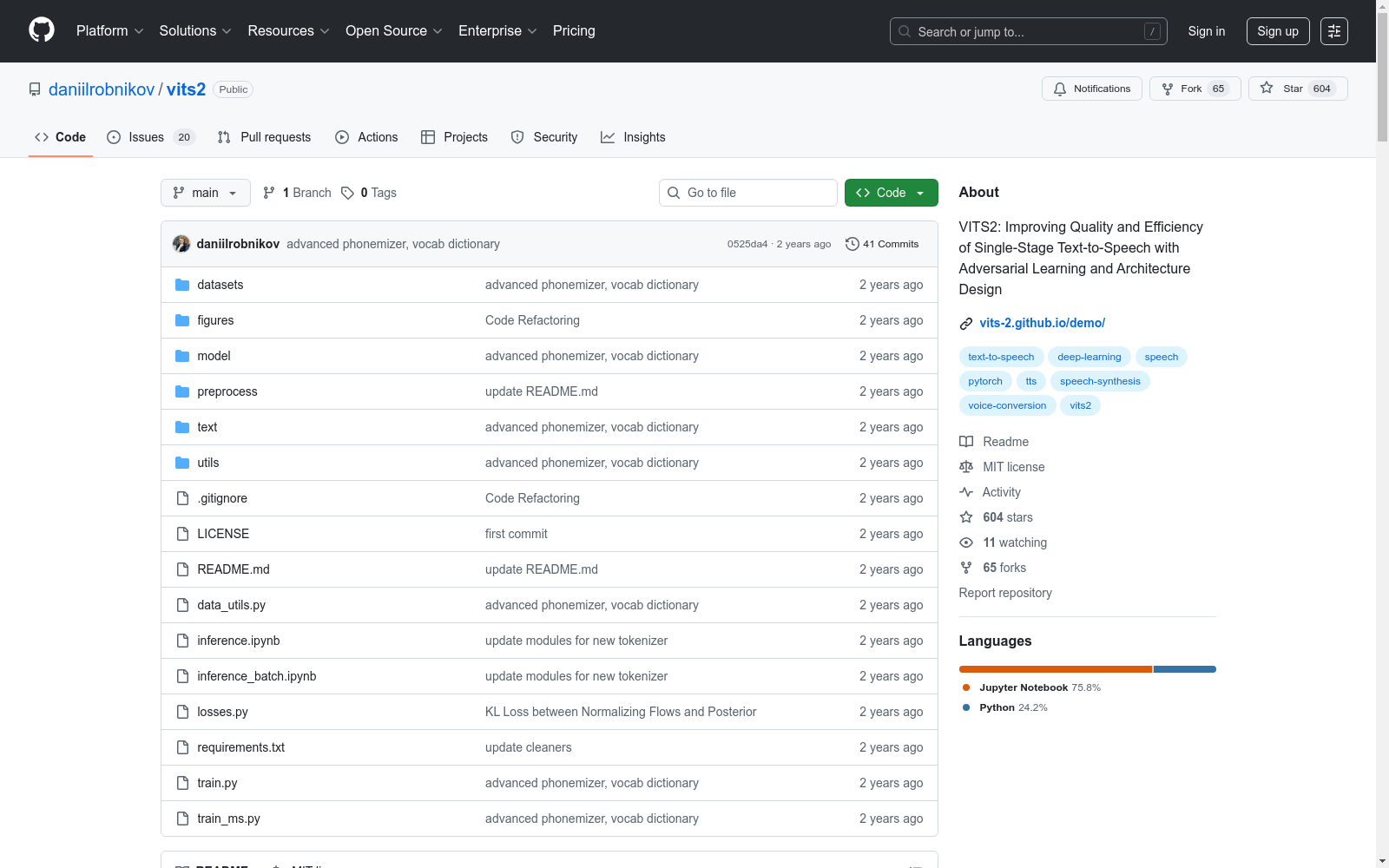Viewport: 1389px width, 868px height.
Task: Click the 0525da4 commit hash
Action: click(x=747, y=244)
